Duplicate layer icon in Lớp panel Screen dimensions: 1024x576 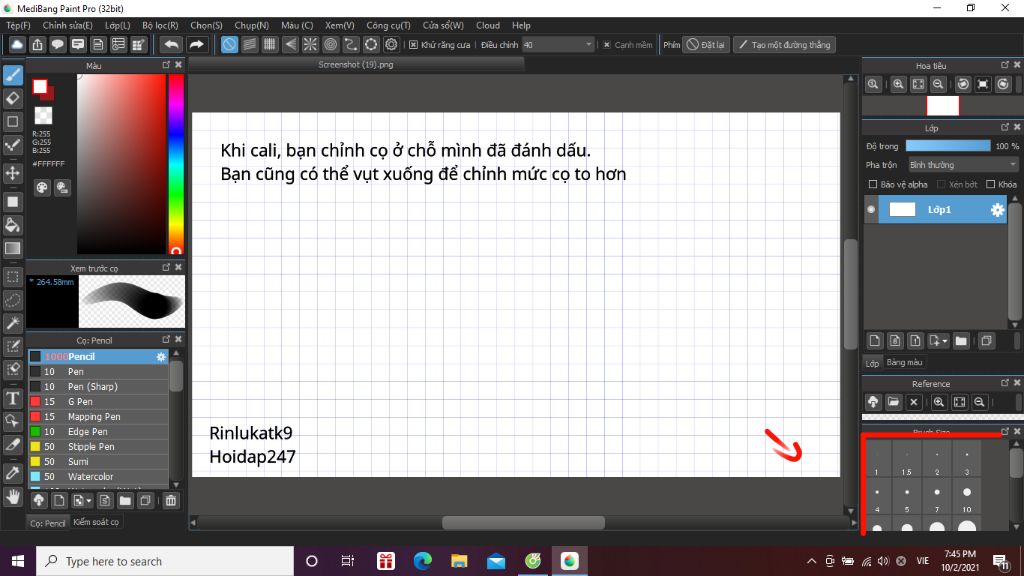coord(986,341)
